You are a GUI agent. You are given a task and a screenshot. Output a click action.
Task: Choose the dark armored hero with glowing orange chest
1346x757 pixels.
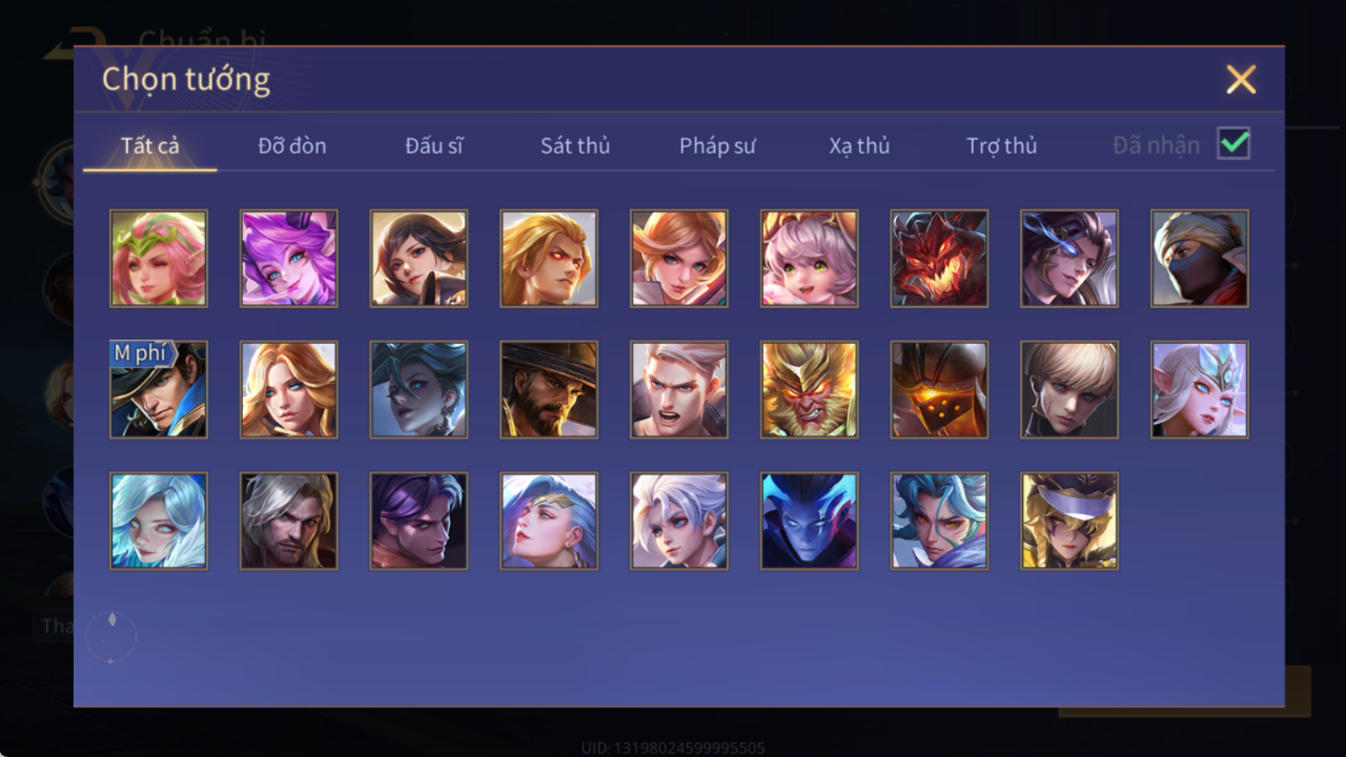(x=939, y=389)
